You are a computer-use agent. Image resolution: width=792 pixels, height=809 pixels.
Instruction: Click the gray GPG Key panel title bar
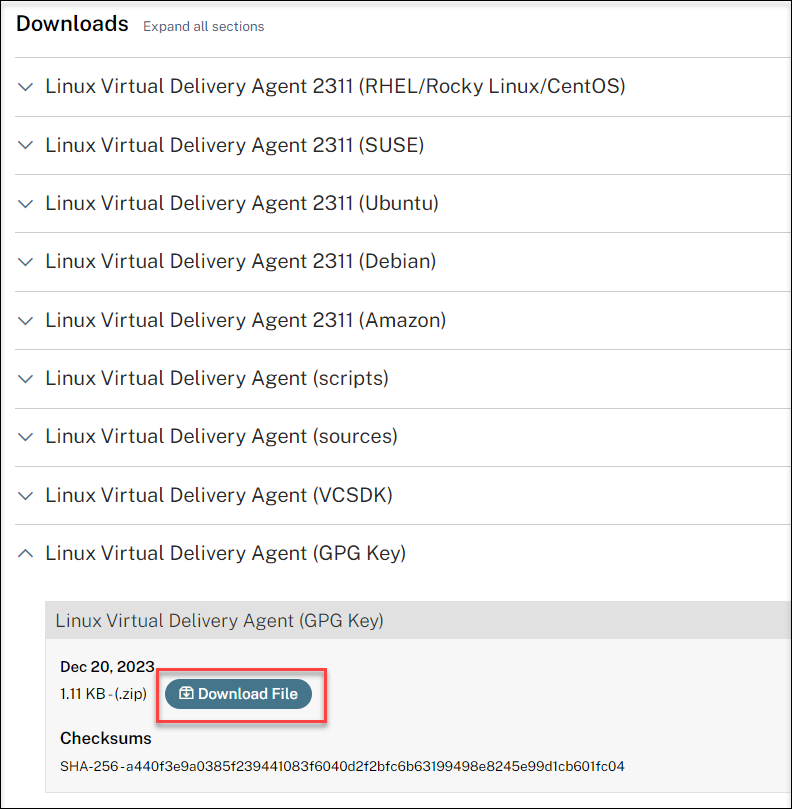pyautogui.click(x=418, y=620)
